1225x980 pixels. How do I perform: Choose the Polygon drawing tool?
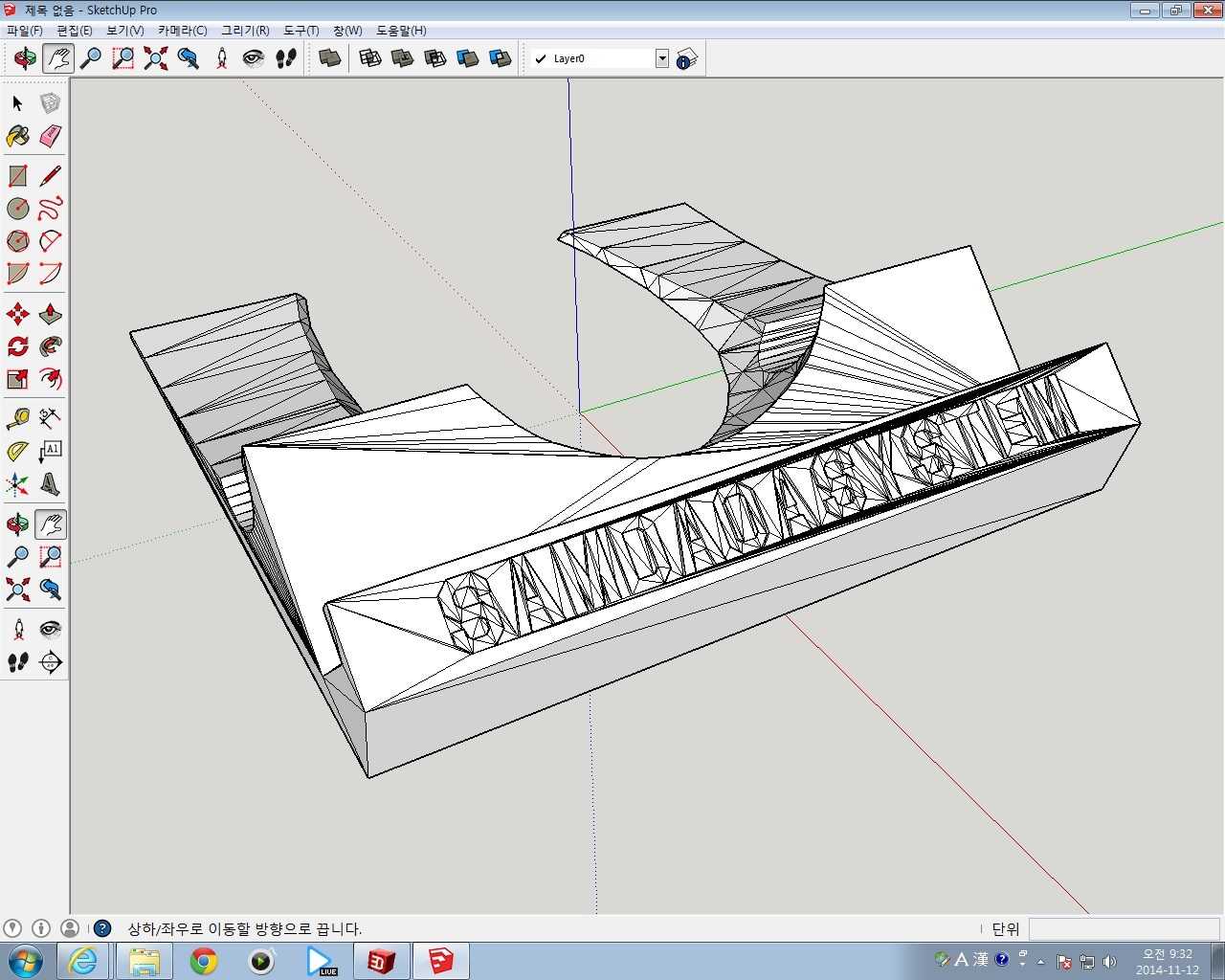tap(17, 241)
